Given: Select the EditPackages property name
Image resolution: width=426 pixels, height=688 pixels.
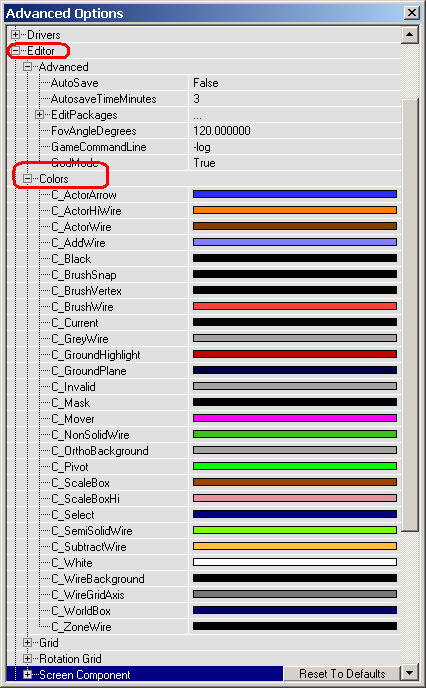Looking at the screenshot, I should [84, 115].
